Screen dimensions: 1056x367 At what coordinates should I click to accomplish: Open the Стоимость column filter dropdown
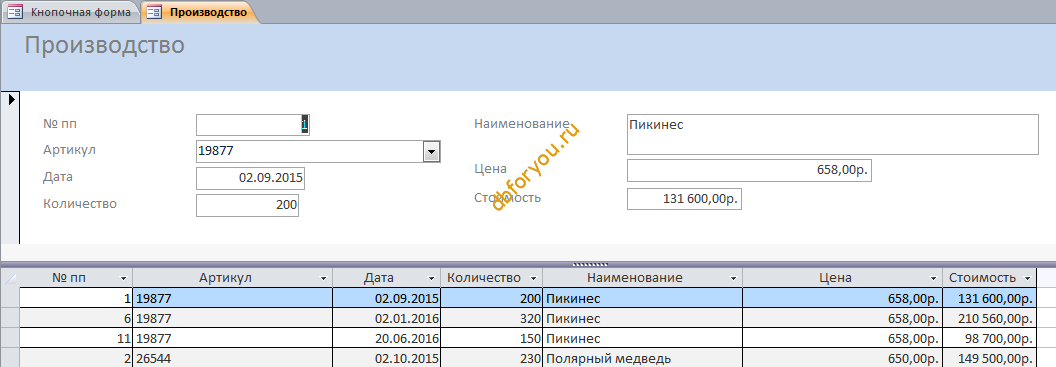pyautogui.click(x=1027, y=278)
